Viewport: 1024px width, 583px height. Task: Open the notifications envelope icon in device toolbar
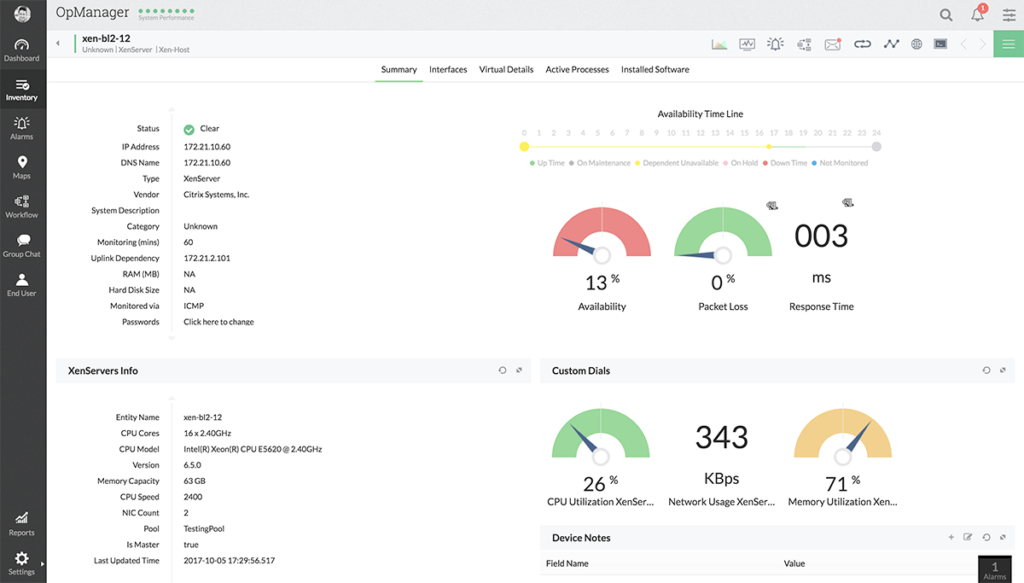pyautogui.click(x=832, y=44)
